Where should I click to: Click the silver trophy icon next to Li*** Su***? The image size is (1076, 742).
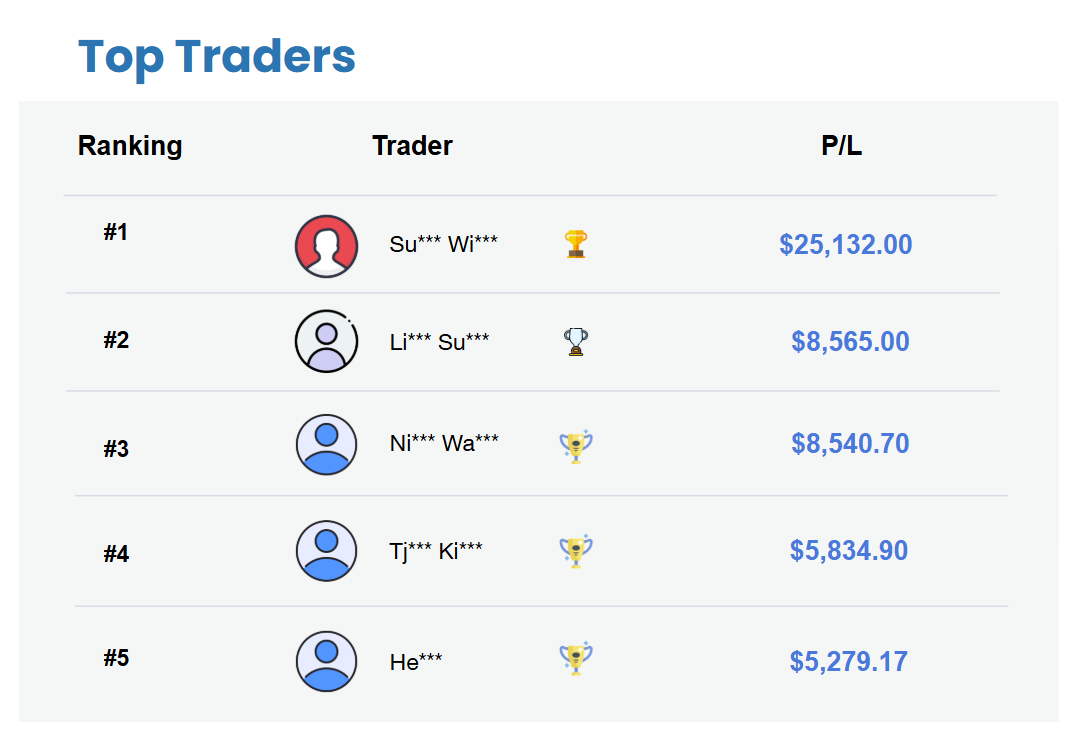point(575,341)
